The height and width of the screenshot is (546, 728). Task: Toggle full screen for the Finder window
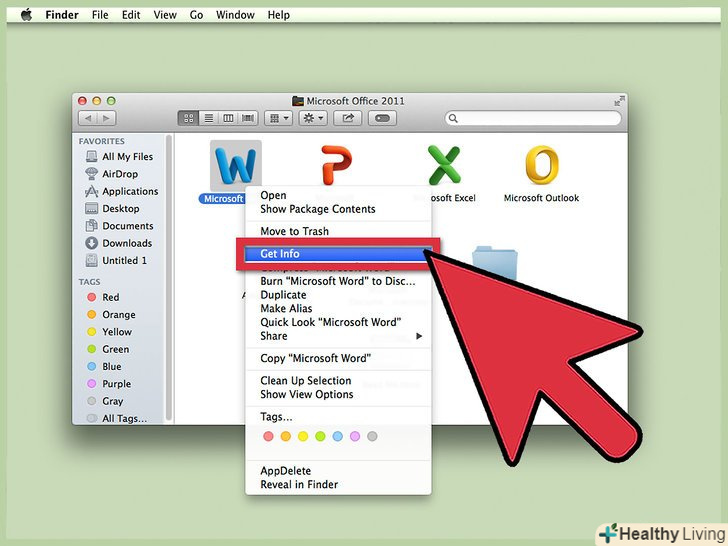click(x=619, y=101)
